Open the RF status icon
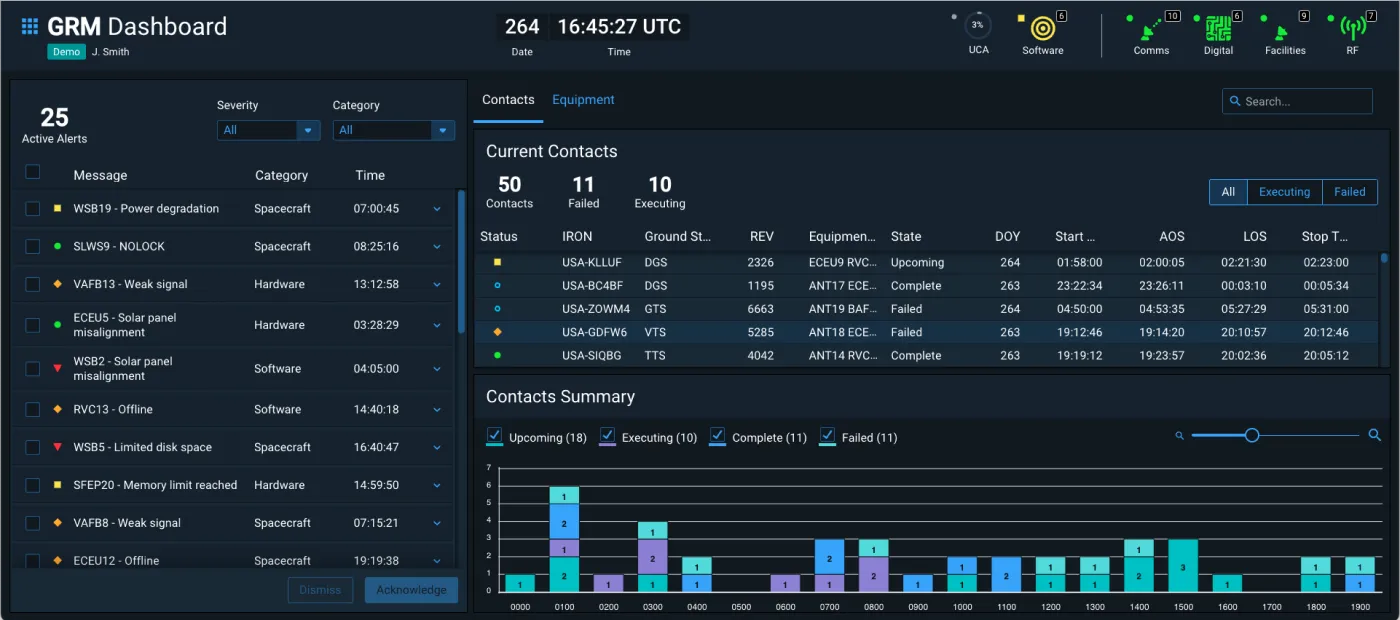This screenshot has height=620, width=1400. (1352, 30)
